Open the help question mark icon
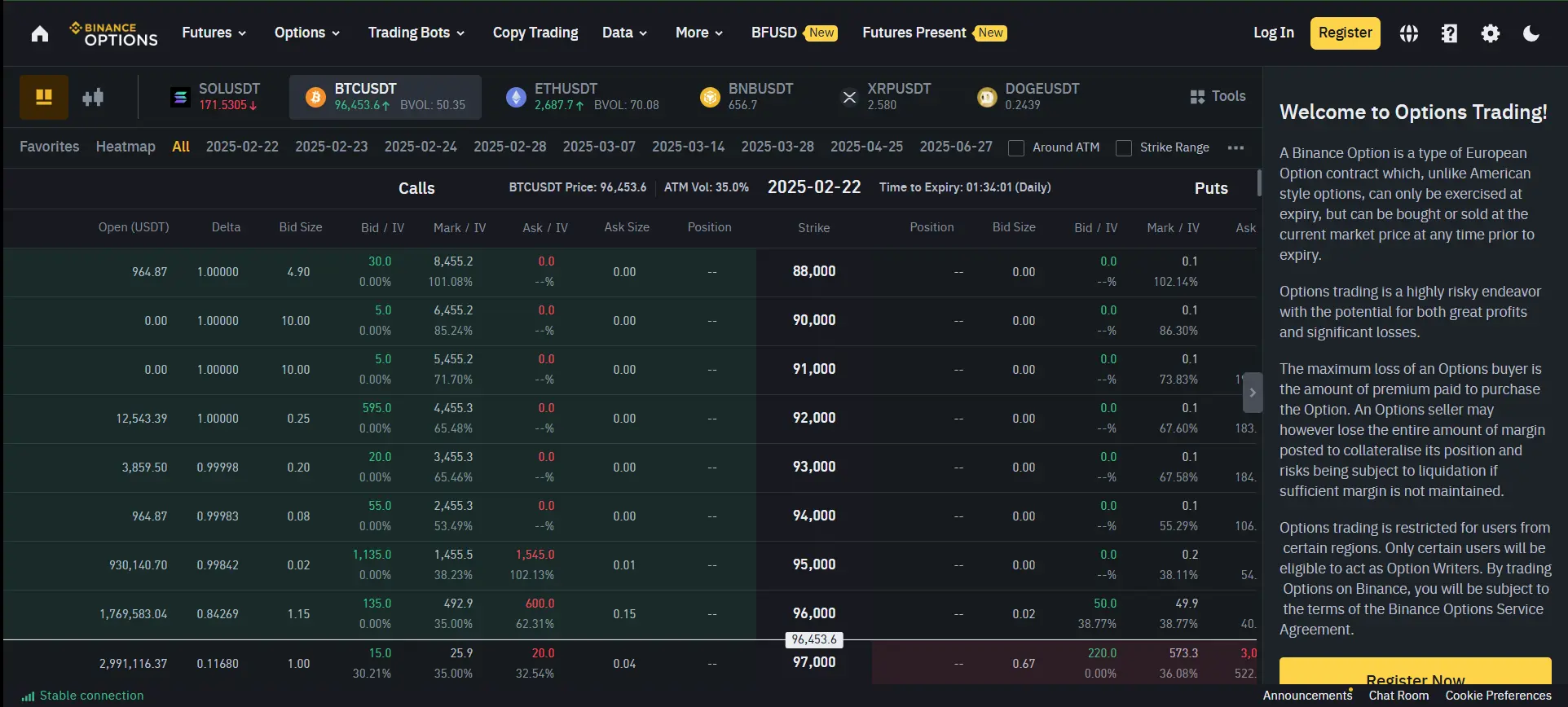This screenshot has width=1568, height=707. click(1449, 33)
